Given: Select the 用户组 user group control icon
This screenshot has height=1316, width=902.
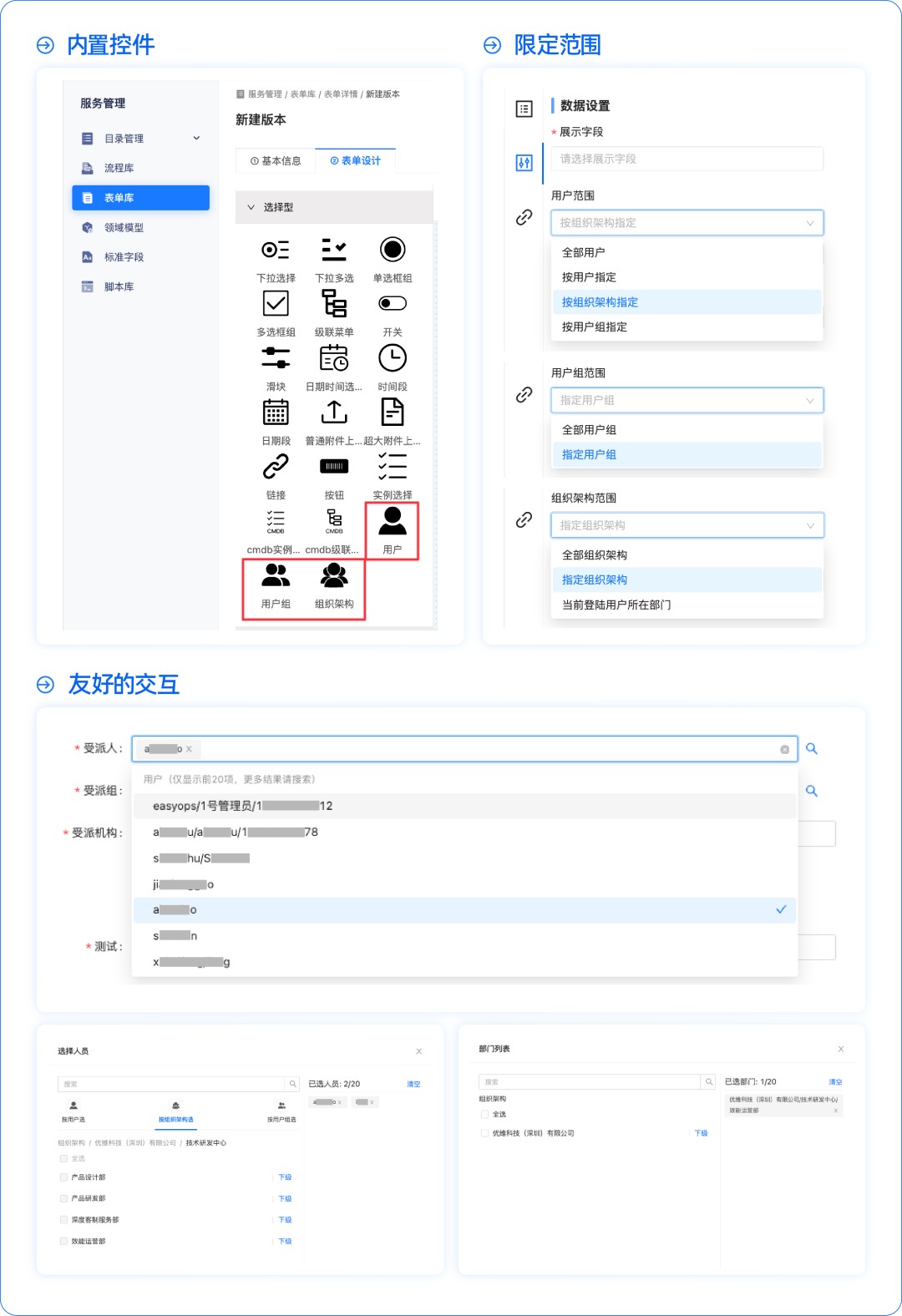Looking at the screenshot, I should tap(276, 574).
